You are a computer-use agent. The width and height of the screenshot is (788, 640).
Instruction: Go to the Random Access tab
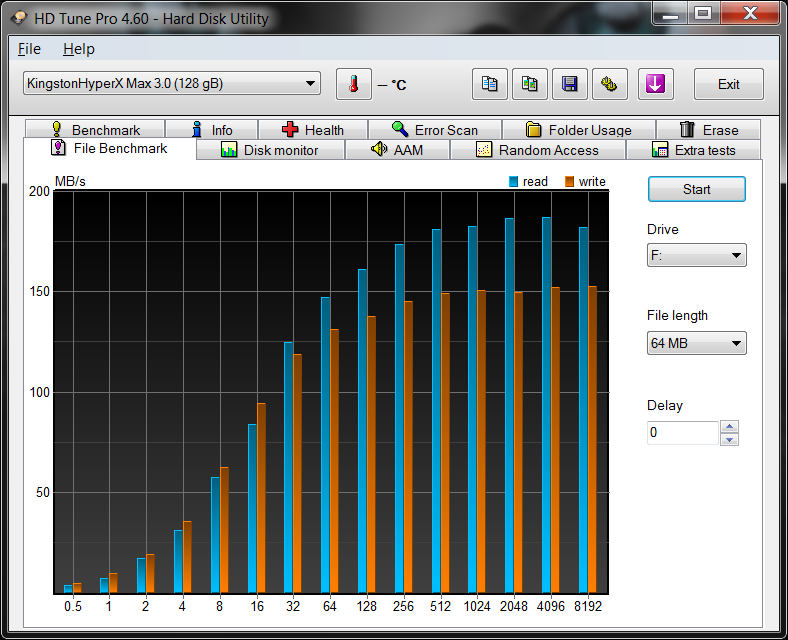(537, 150)
